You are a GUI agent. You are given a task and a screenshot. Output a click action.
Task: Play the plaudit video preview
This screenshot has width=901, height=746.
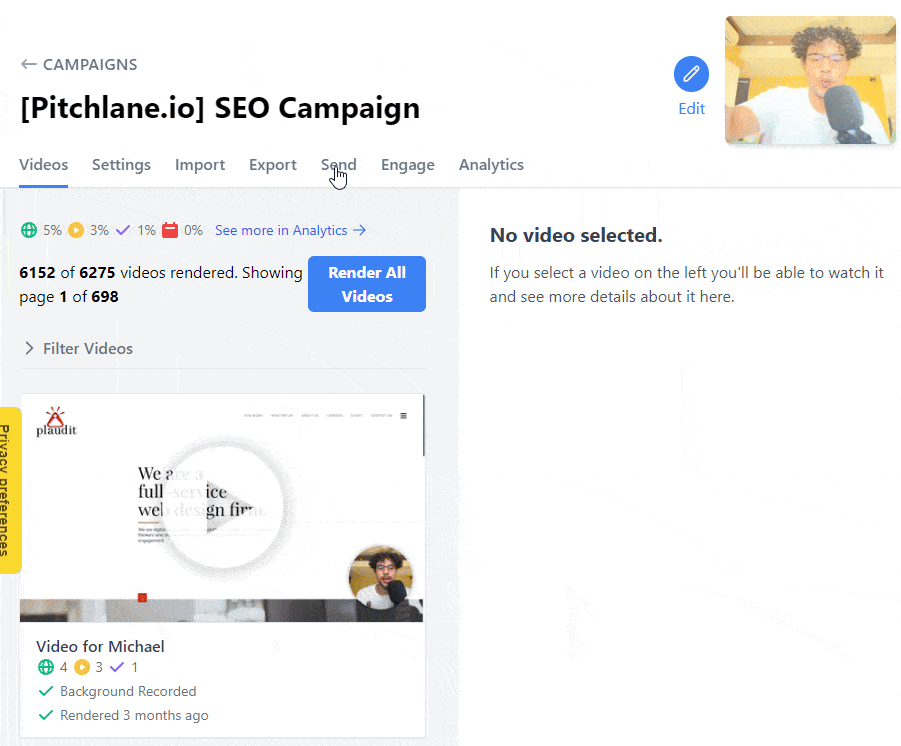222,507
